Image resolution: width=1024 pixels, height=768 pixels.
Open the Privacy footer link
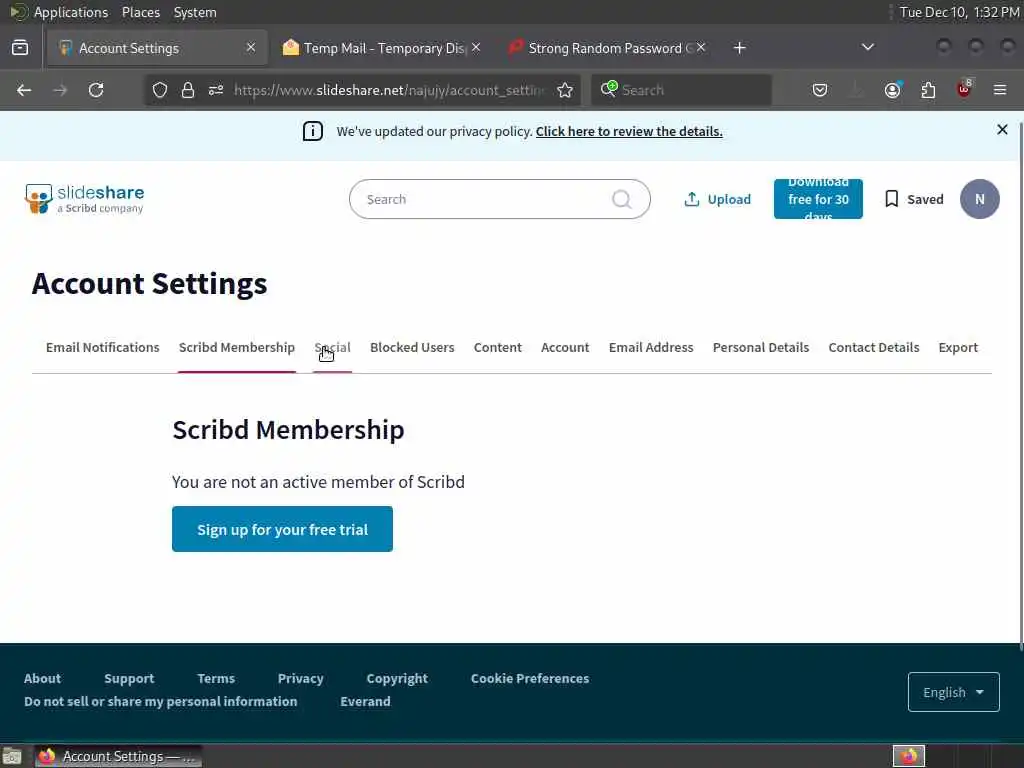[x=300, y=679]
